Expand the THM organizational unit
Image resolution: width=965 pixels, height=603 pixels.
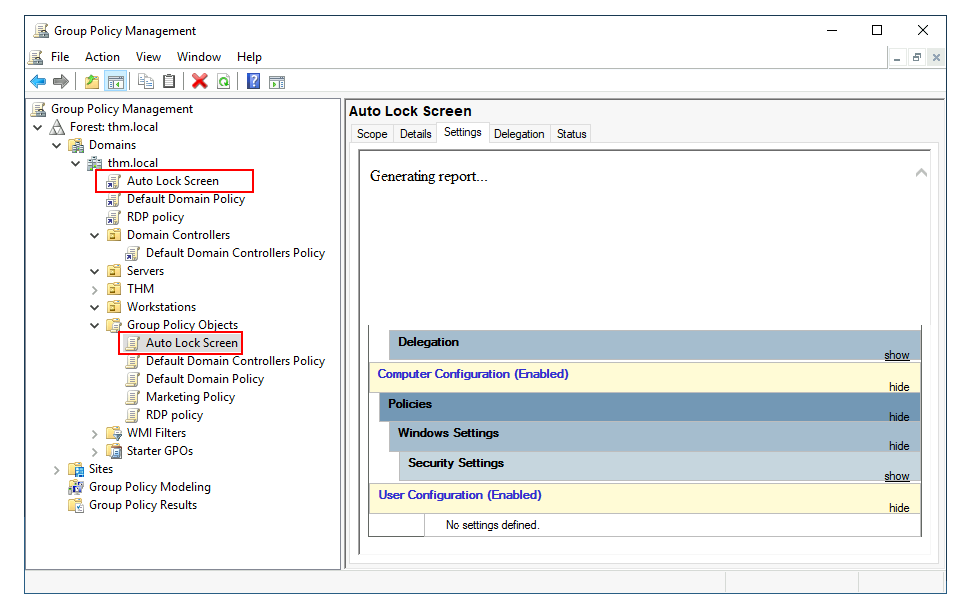[95, 290]
